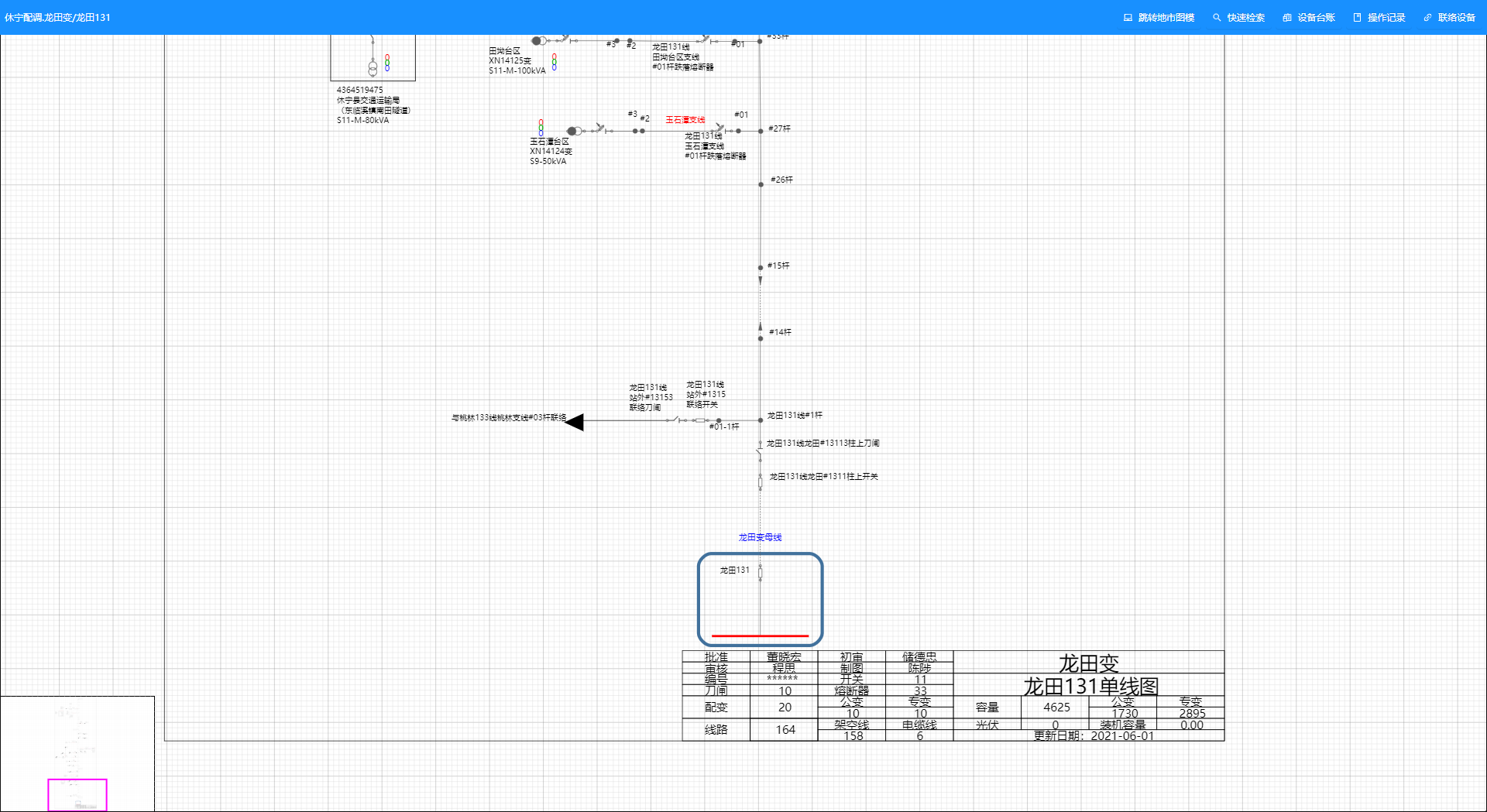Open 快速检索 quick search

(1238, 17)
